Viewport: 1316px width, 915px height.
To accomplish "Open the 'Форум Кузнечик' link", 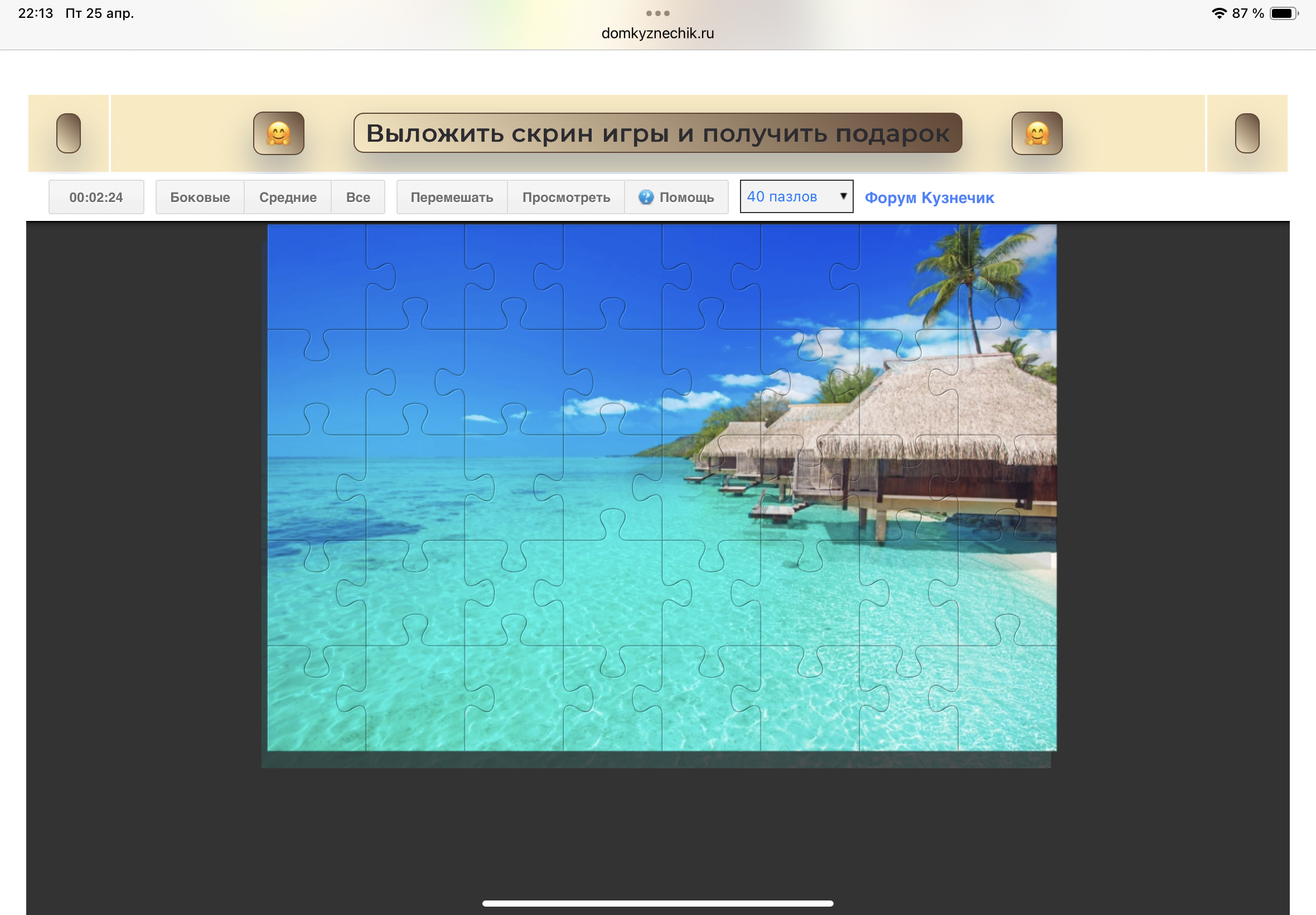I will pos(928,198).
